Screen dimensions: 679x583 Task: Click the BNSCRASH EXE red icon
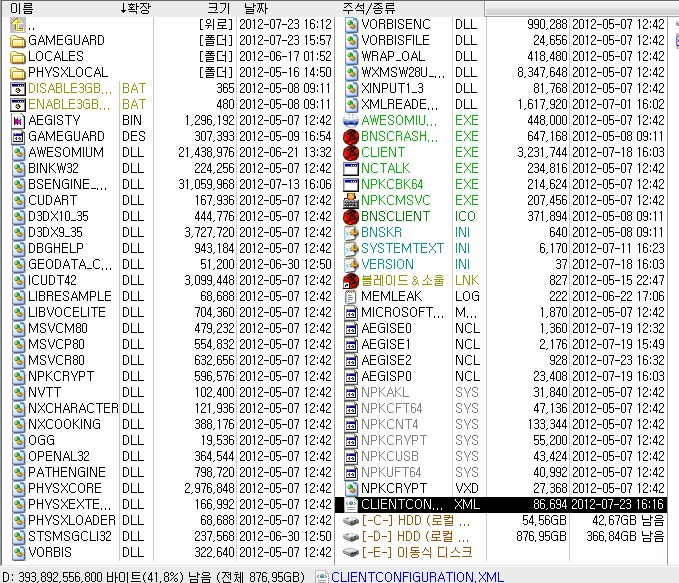coord(351,137)
